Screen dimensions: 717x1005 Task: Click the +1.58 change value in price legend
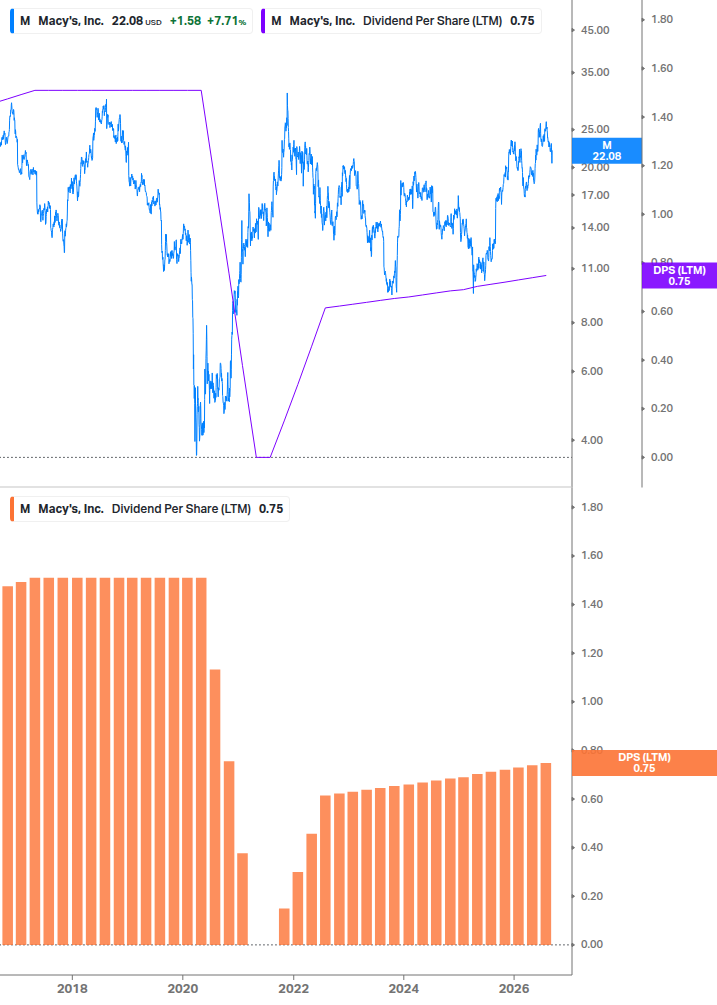coord(185,21)
